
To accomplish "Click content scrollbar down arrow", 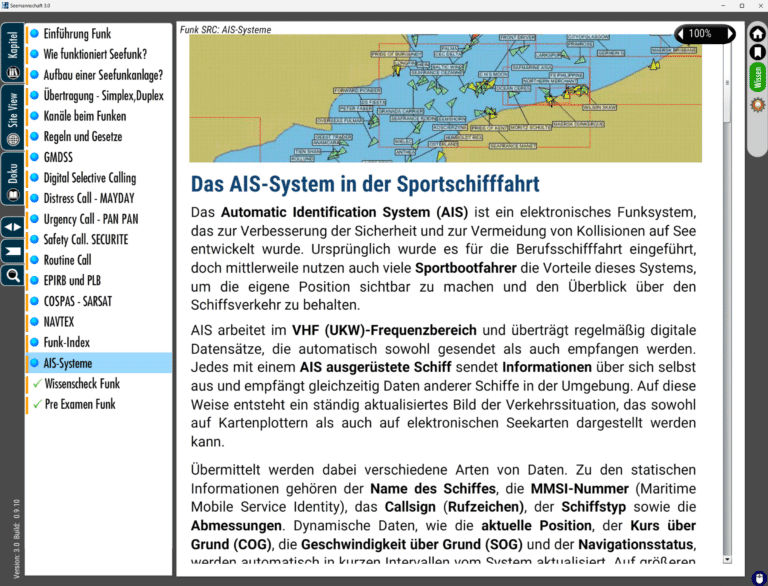I will coord(727,559).
